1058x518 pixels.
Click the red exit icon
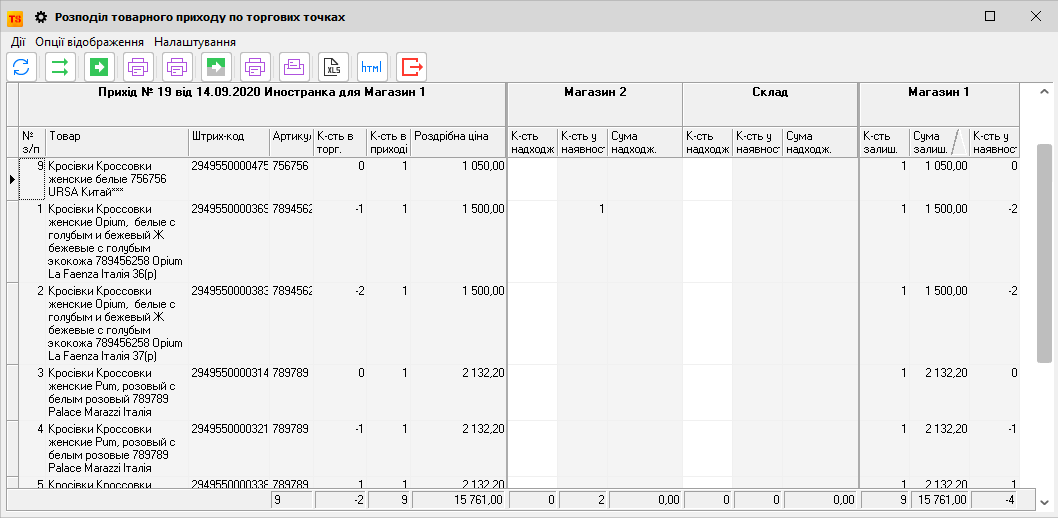click(411, 67)
